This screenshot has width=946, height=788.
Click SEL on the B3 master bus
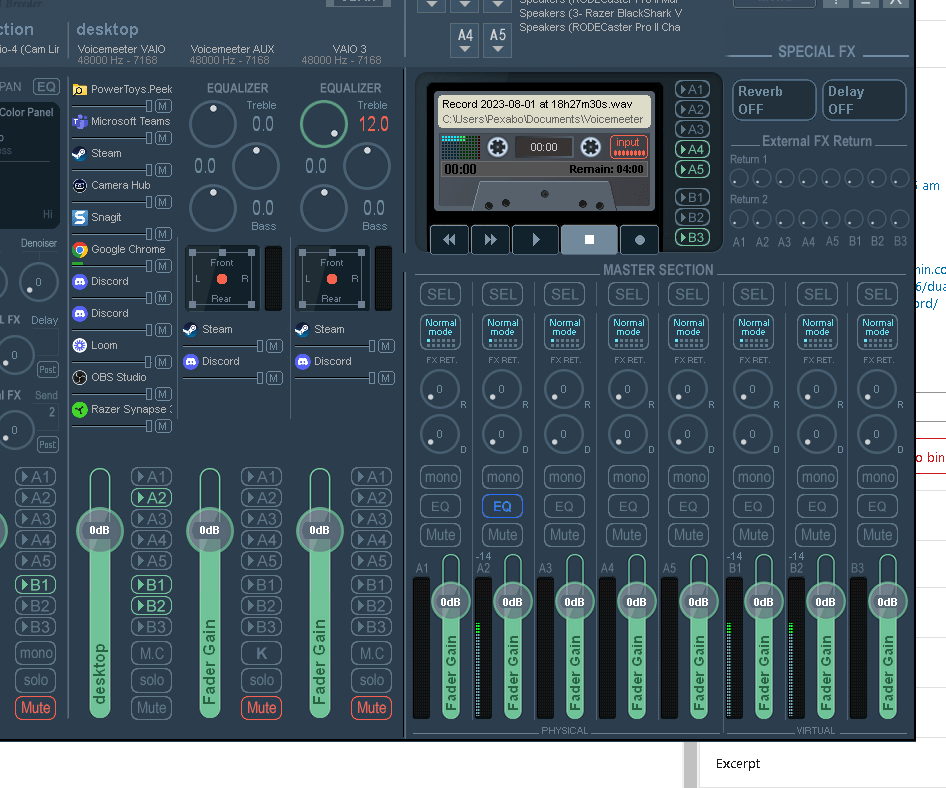tap(878, 294)
